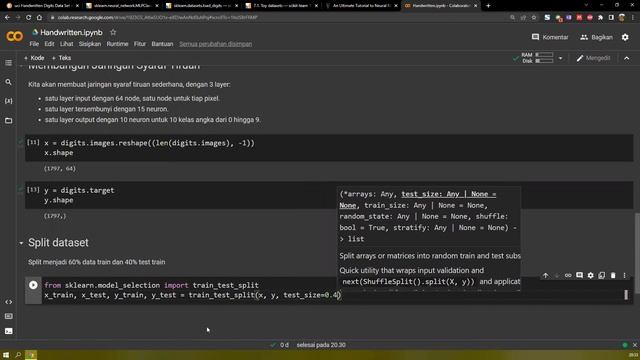Switch to the Handwritten Digits Data Set tab
640x360 pixels.
pos(41,6)
